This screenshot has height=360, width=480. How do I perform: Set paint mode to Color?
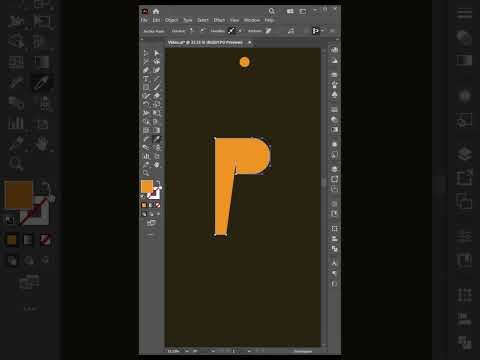tap(144, 205)
